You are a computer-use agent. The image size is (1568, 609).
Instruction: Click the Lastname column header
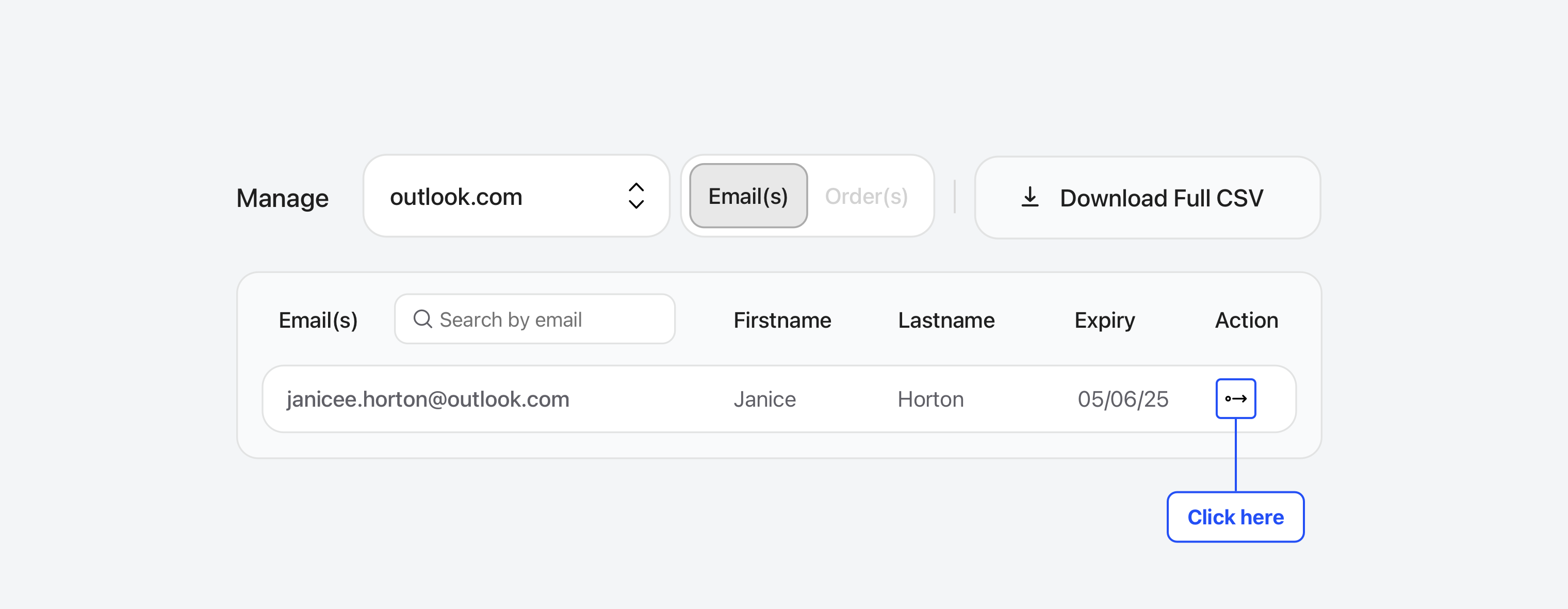click(x=946, y=320)
